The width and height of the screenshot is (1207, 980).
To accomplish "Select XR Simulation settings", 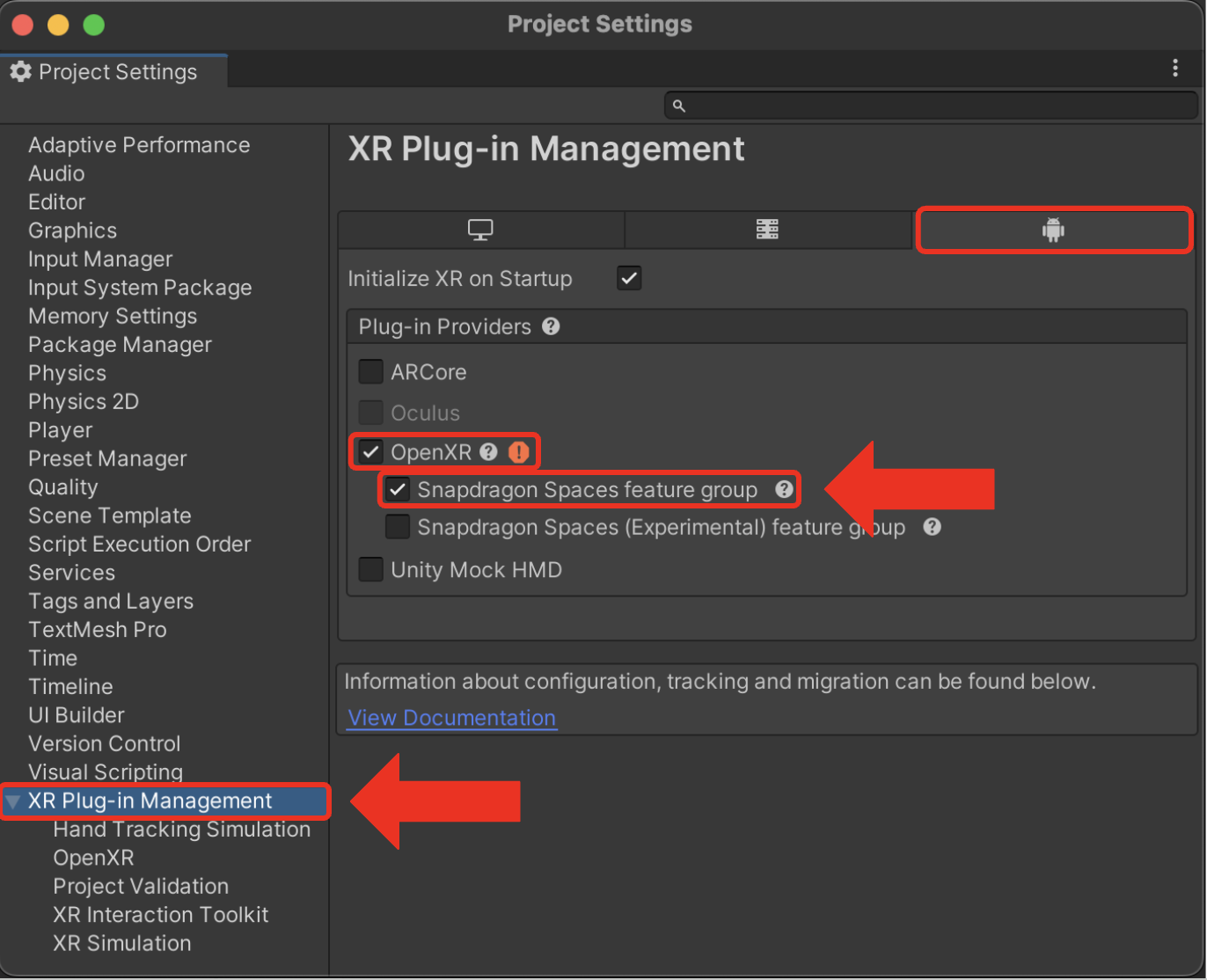I will [x=122, y=943].
